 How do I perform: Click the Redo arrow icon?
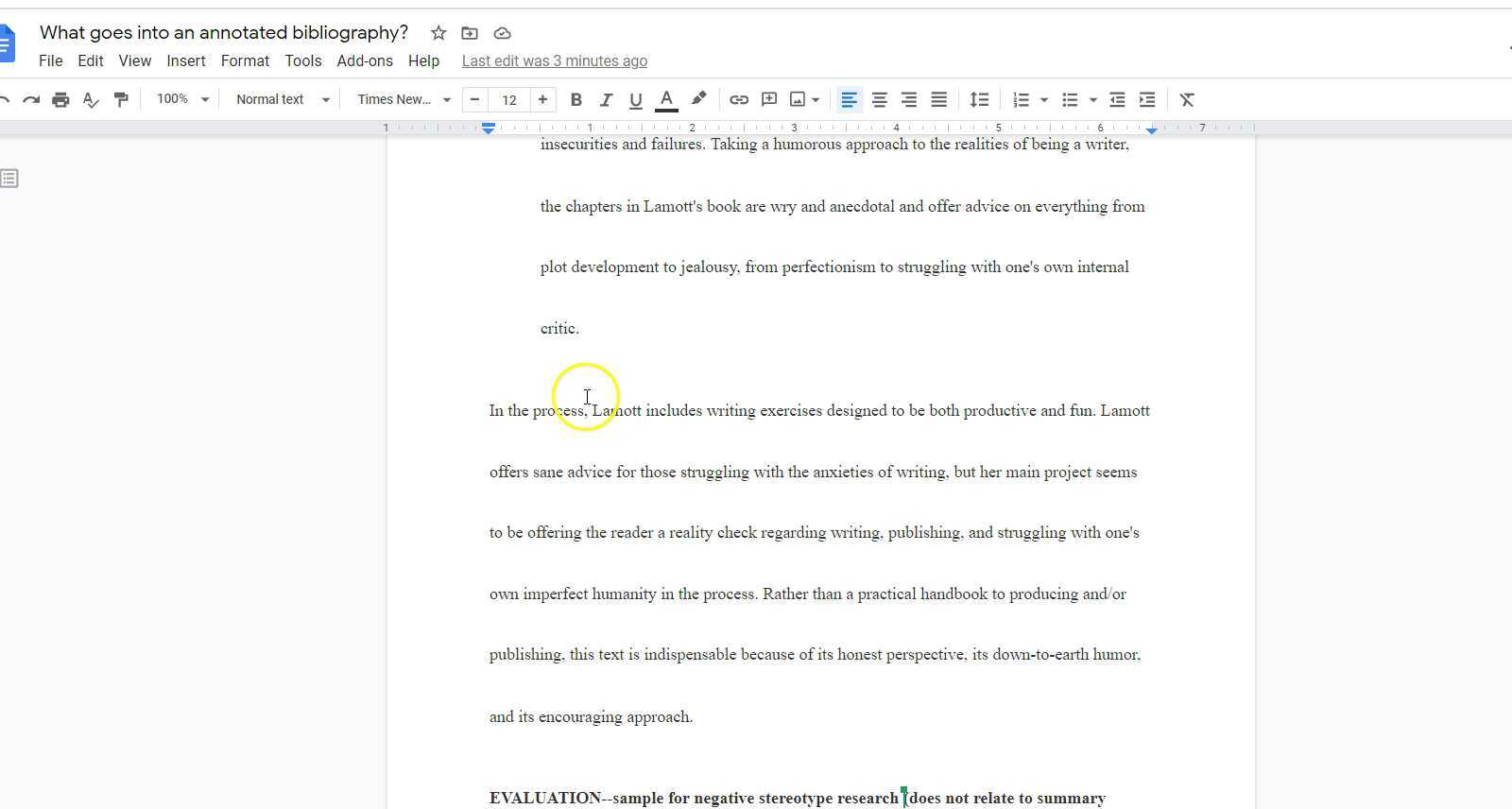31,99
